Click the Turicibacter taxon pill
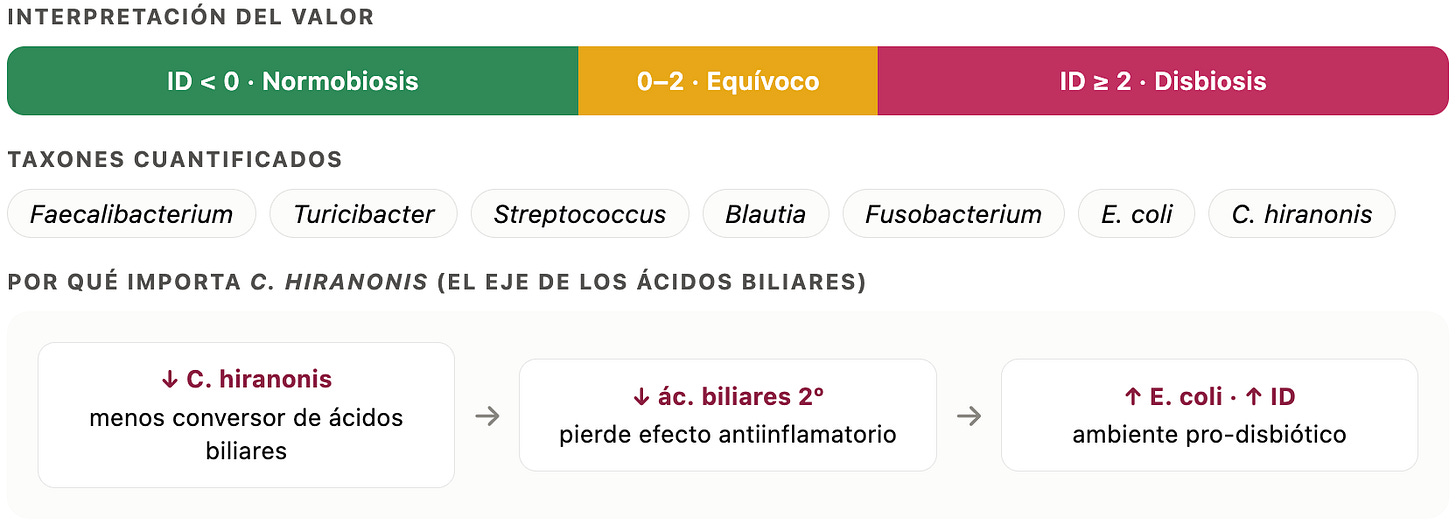Viewport: 1456px width, 530px height. click(x=364, y=214)
